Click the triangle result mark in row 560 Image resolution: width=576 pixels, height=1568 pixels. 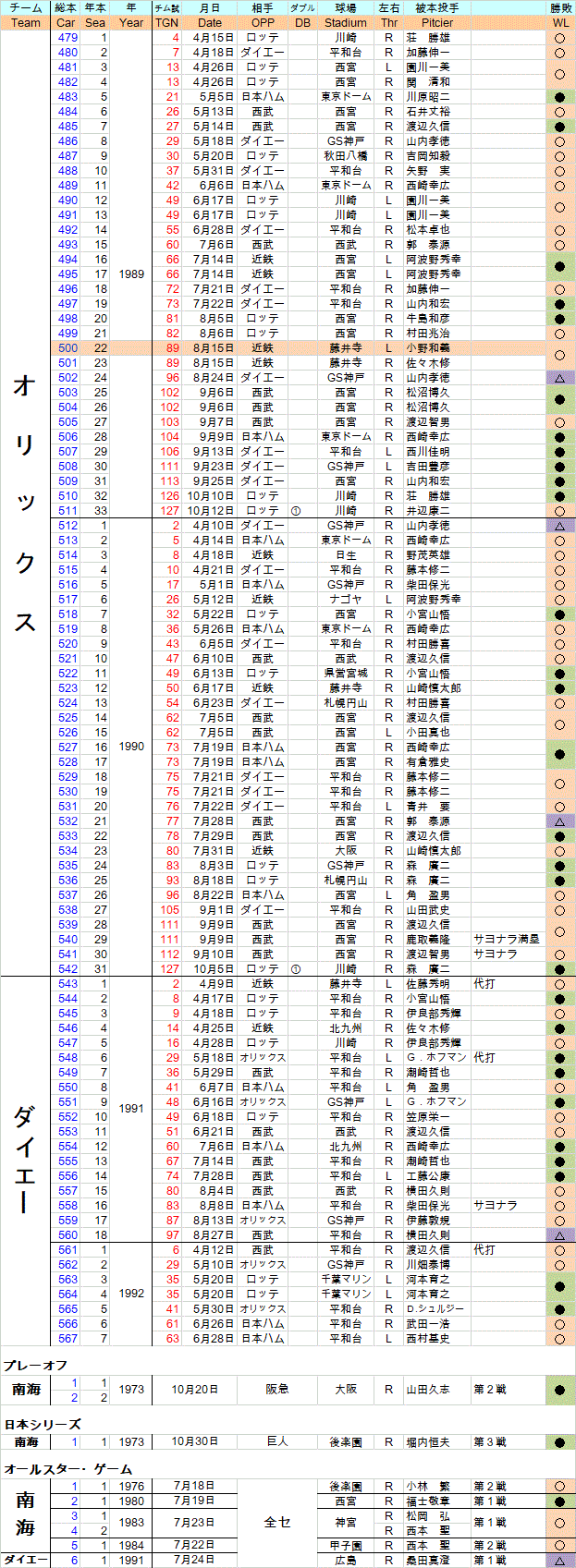click(x=560, y=1235)
